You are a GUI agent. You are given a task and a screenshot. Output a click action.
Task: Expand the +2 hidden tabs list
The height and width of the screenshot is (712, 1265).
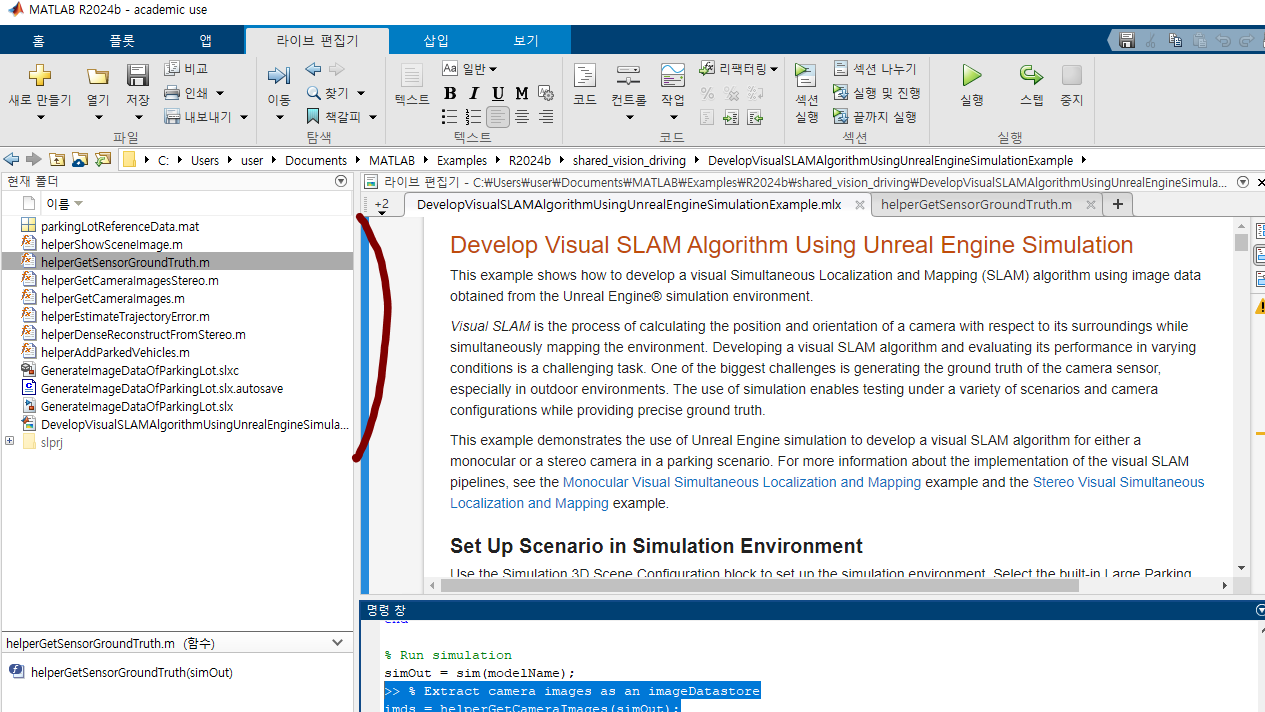(x=382, y=207)
